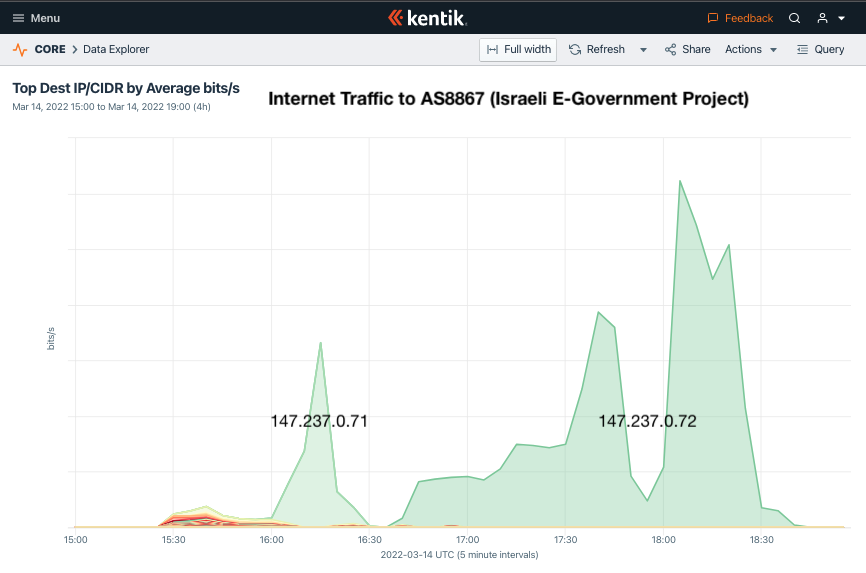Screen dimensions: 866x573
Task: Click the 147.237.0.71 label on chart
Action: [x=319, y=421]
